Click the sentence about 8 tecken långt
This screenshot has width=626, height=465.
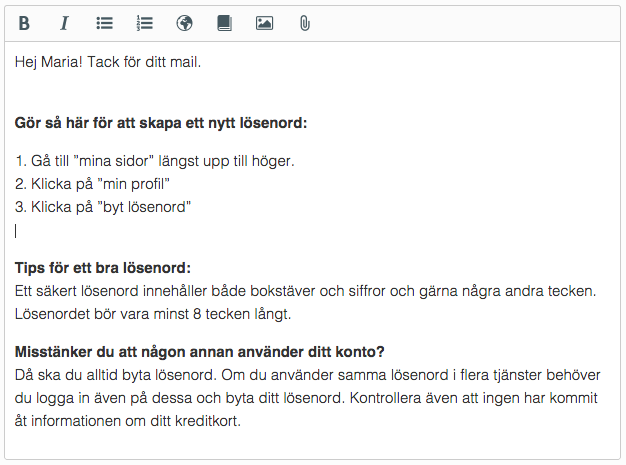click(165, 314)
